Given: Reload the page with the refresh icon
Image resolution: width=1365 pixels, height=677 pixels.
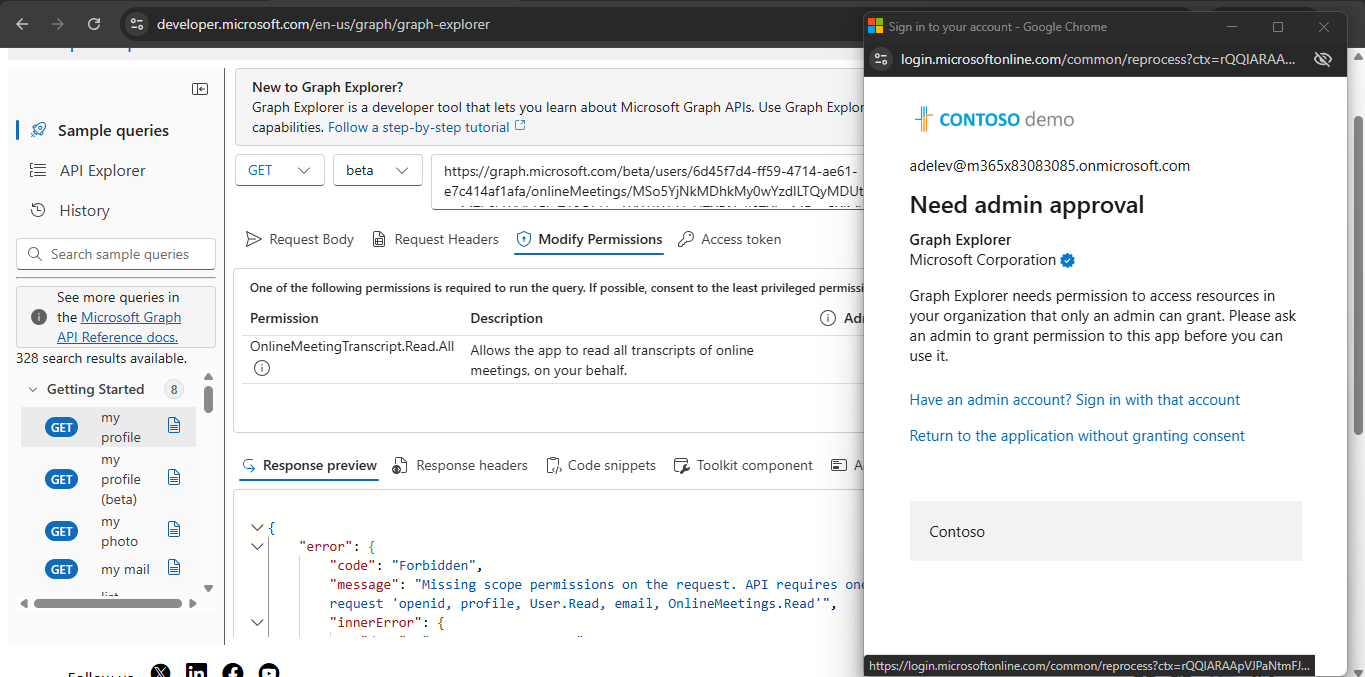Looking at the screenshot, I should (x=94, y=24).
